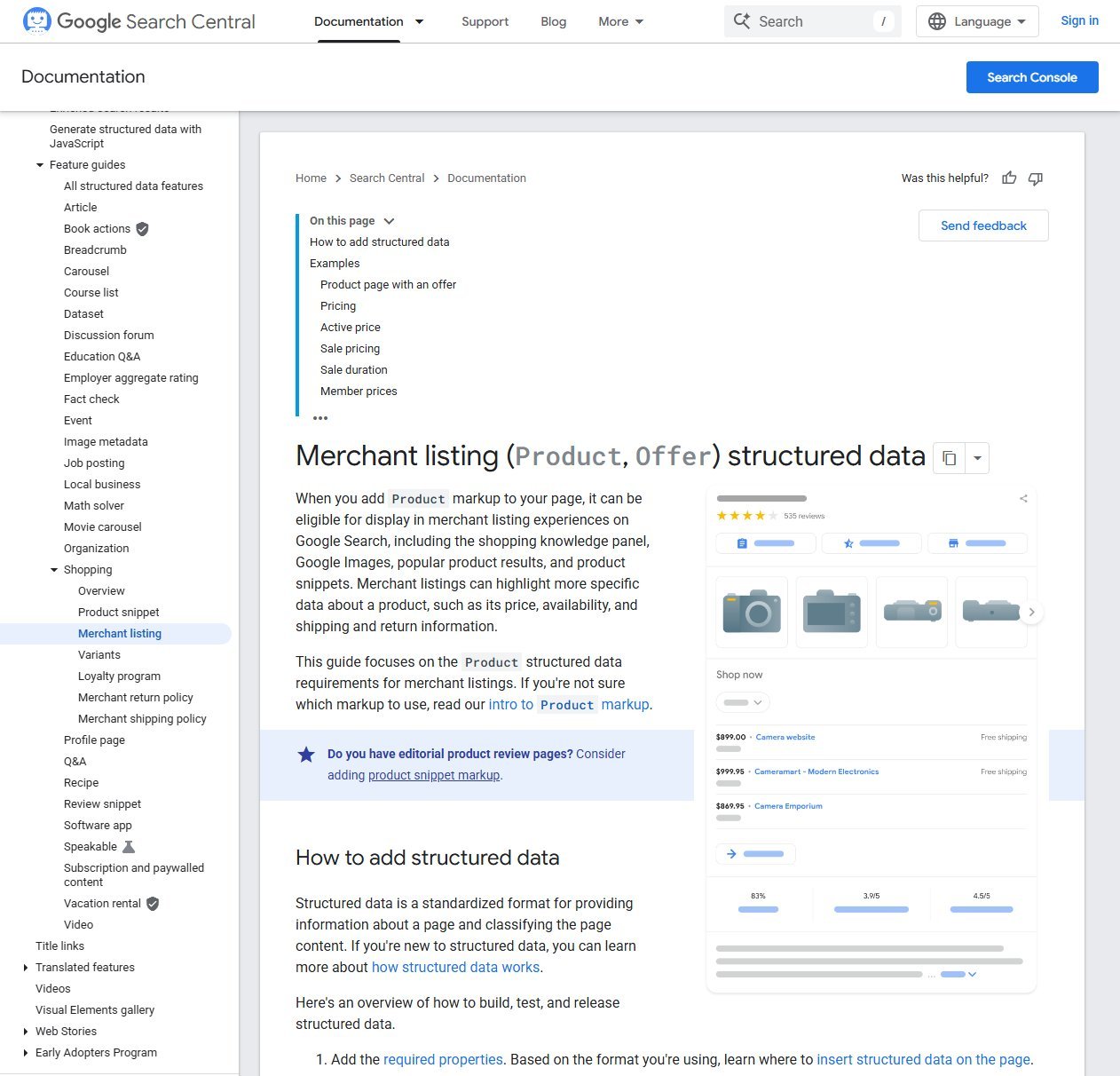Collapse the Shopping tree section
Viewport: 1120px width, 1076px height.
[54, 570]
